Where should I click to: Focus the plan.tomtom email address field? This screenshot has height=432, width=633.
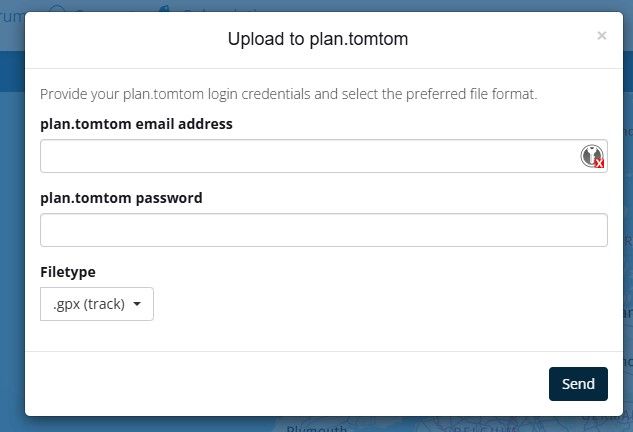click(324, 156)
